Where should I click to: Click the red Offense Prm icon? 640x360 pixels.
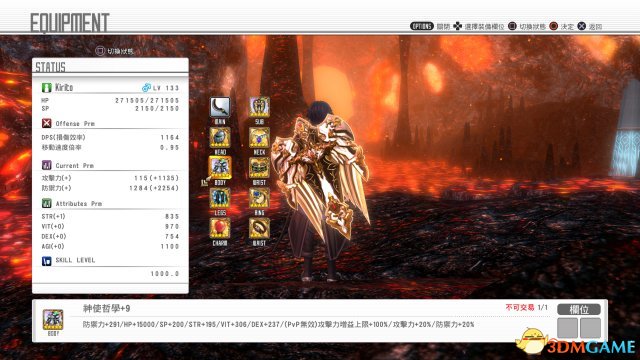click(47, 123)
